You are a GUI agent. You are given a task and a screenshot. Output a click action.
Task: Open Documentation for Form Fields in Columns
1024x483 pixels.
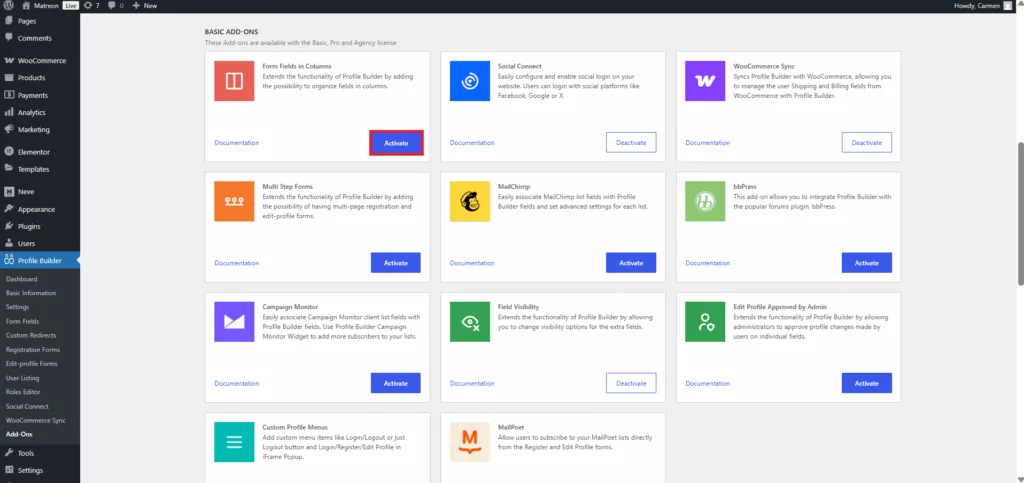(x=236, y=142)
